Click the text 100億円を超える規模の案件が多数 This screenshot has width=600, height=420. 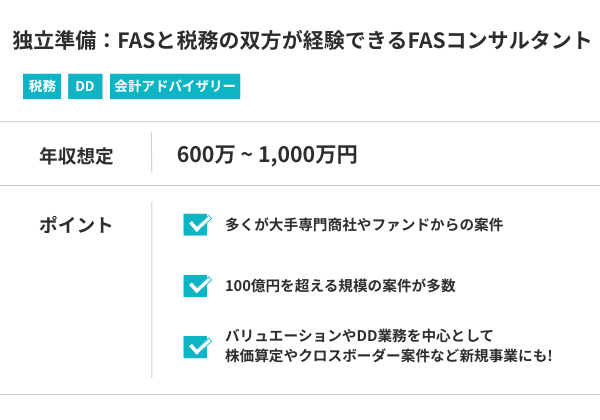coord(340,286)
